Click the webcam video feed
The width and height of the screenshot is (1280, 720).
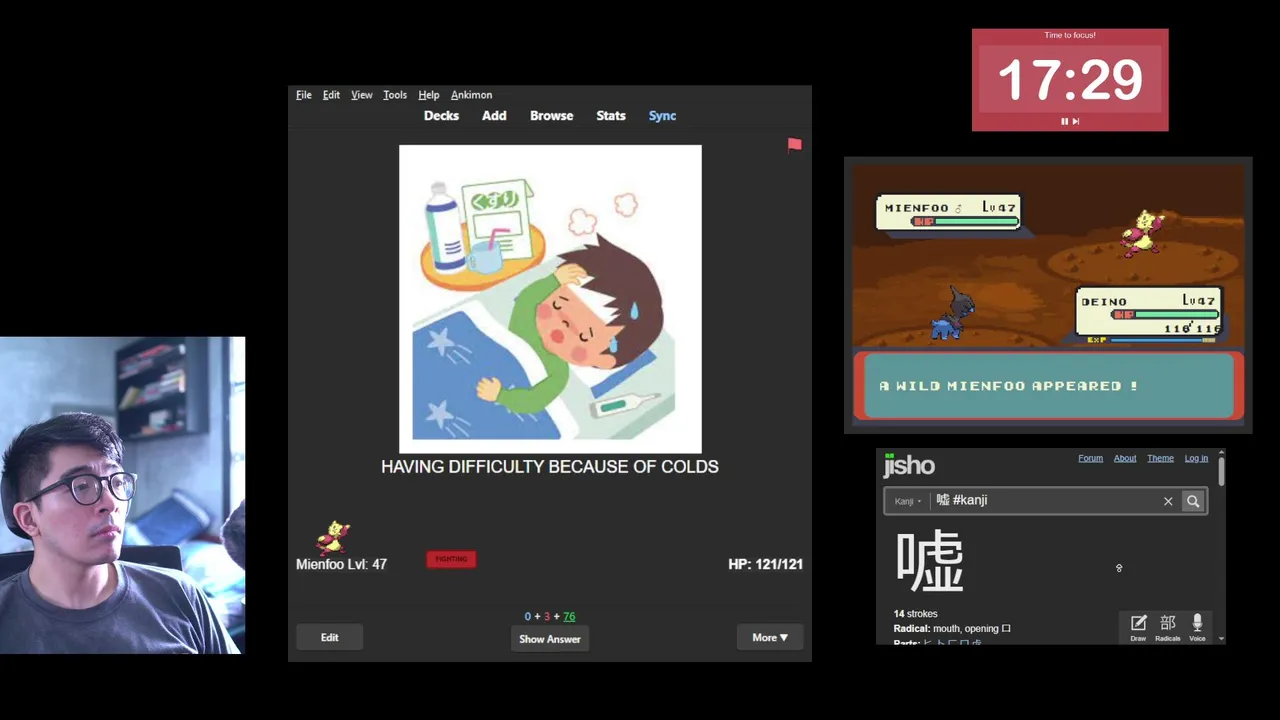coord(122,495)
